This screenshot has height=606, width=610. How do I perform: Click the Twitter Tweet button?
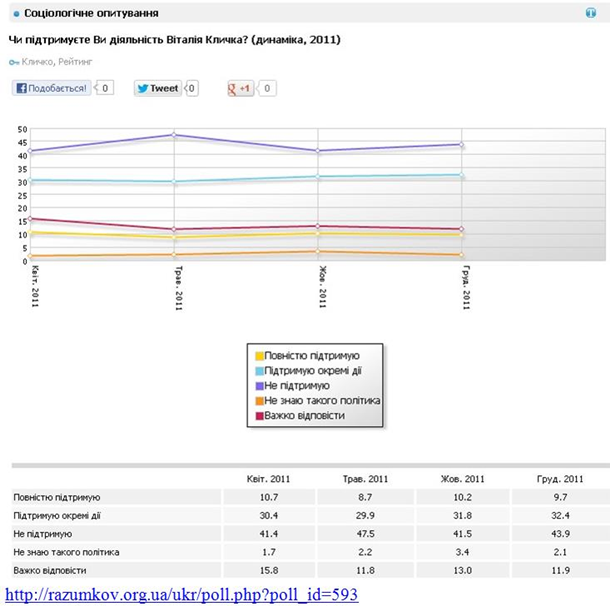coord(157,88)
